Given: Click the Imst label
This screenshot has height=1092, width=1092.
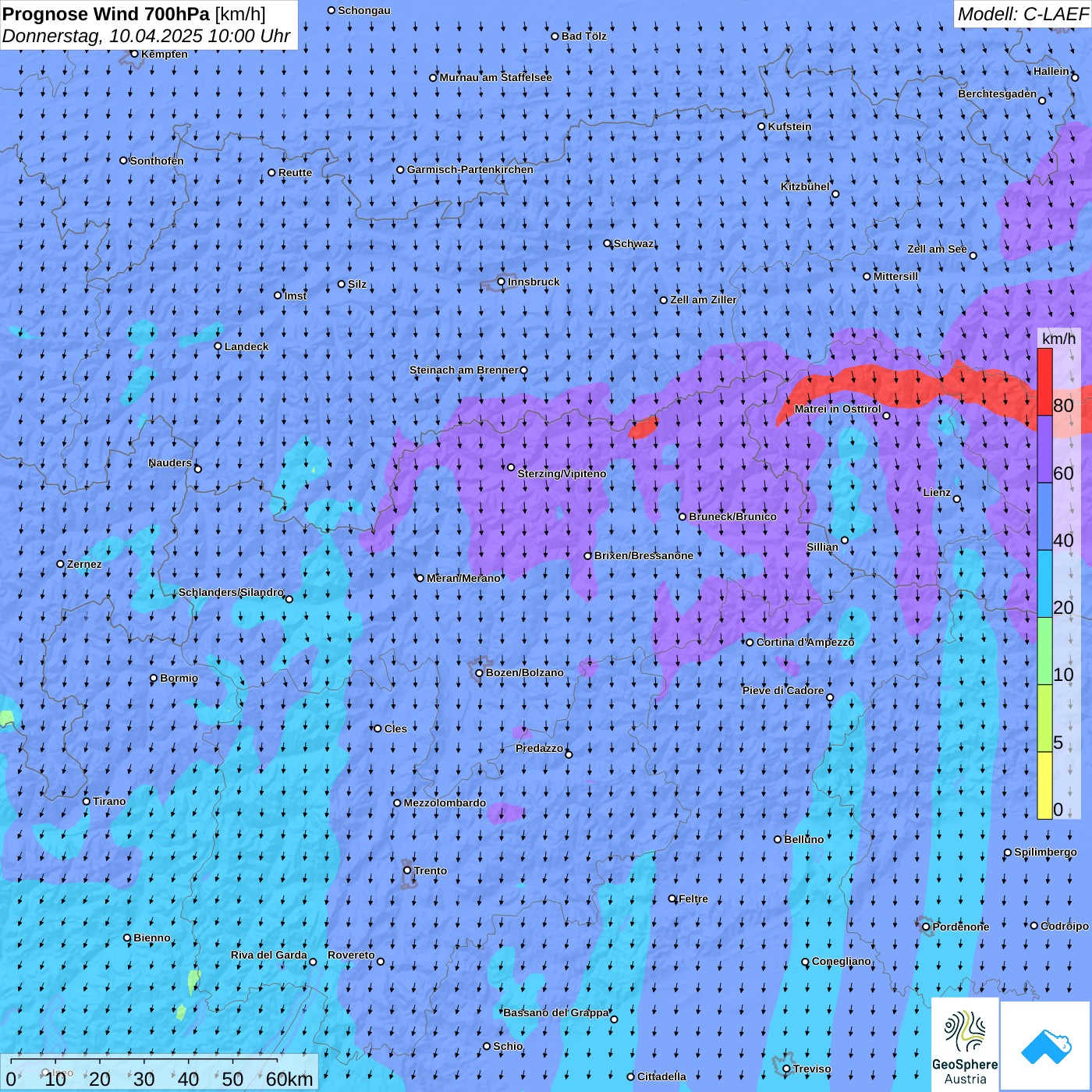Looking at the screenshot, I should click(296, 296).
